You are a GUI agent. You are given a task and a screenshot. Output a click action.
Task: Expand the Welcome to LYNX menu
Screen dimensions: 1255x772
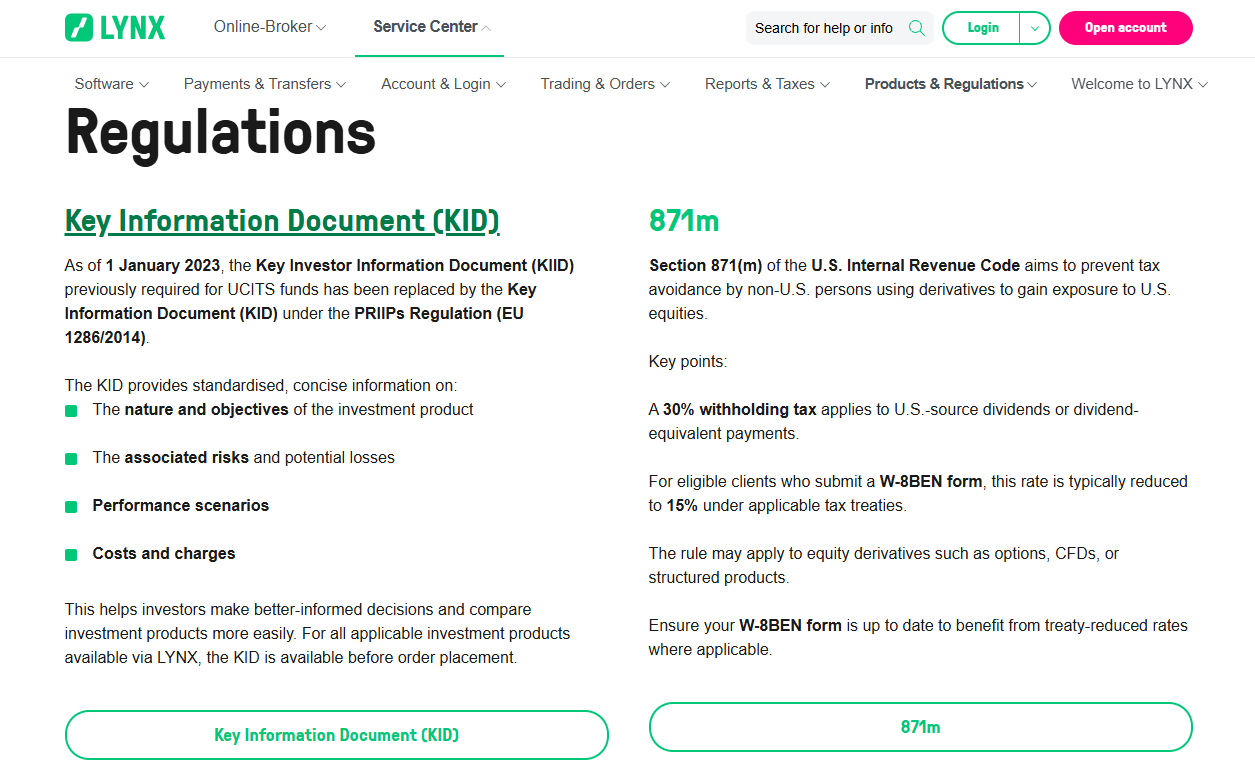coord(1139,84)
